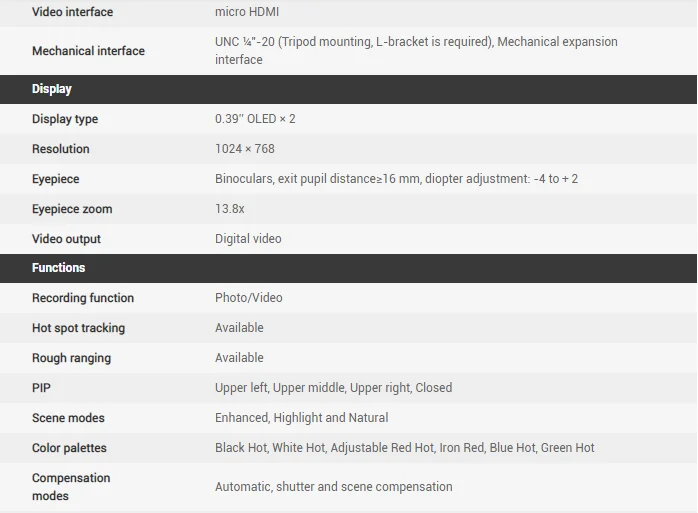Click the Scene modes label
The height and width of the screenshot is (513, 698).
[x=68, y=418]
